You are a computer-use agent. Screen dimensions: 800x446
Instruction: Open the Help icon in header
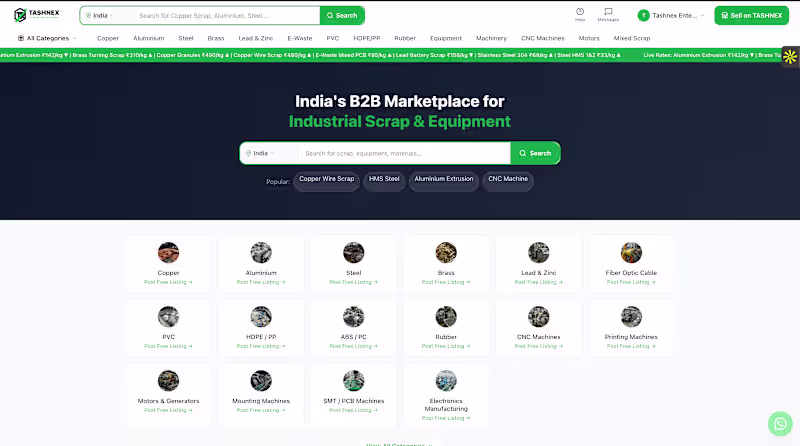point(580,14)
